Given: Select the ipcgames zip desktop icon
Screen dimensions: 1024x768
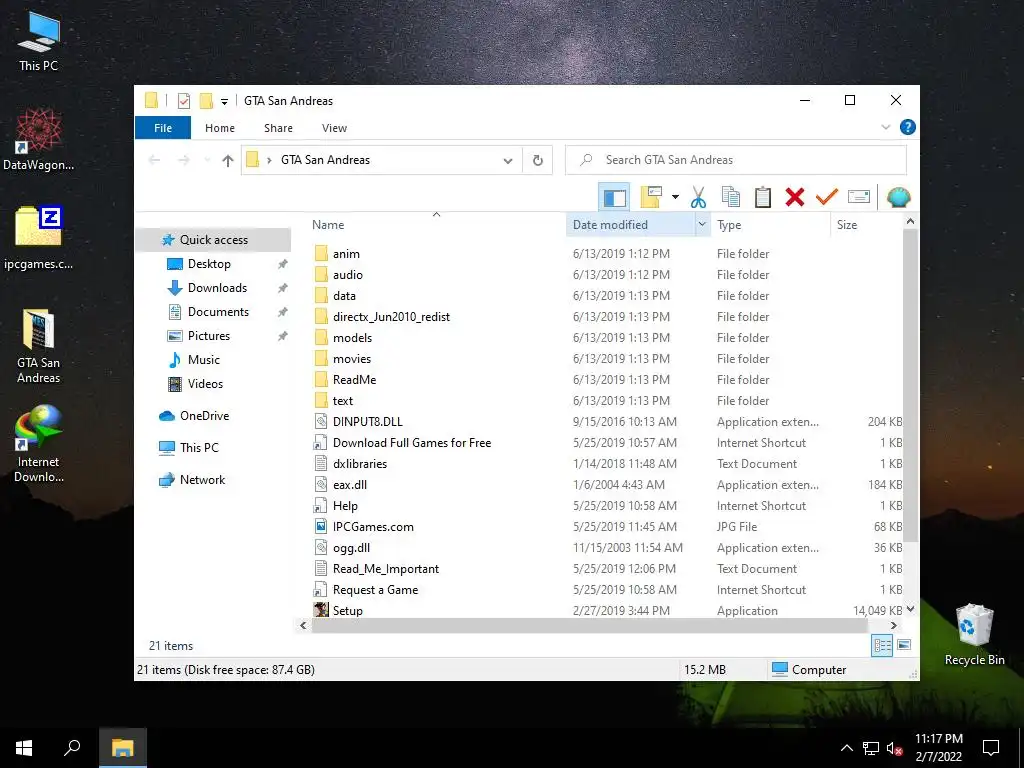Looking at the screenshot, I should coord(39,238).
